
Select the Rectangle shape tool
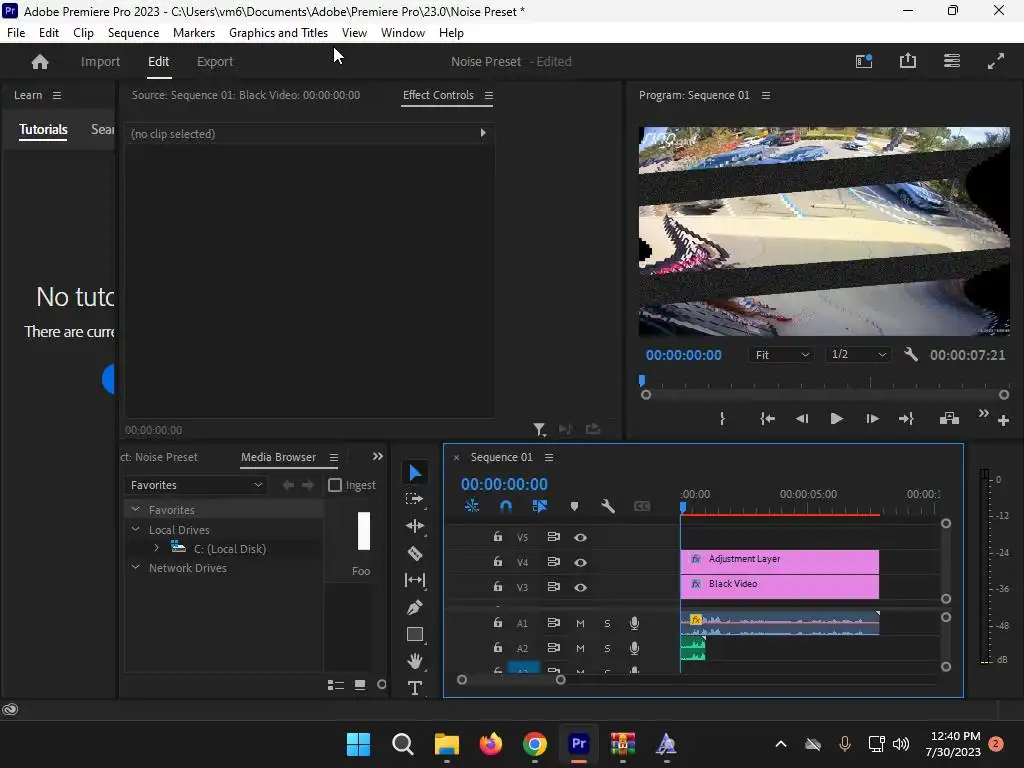pos(415,634)
